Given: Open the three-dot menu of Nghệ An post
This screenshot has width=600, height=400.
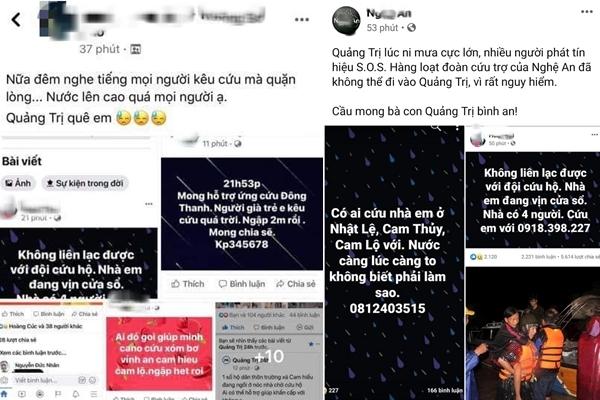Looking at the screenshot, I should point(587,12).
